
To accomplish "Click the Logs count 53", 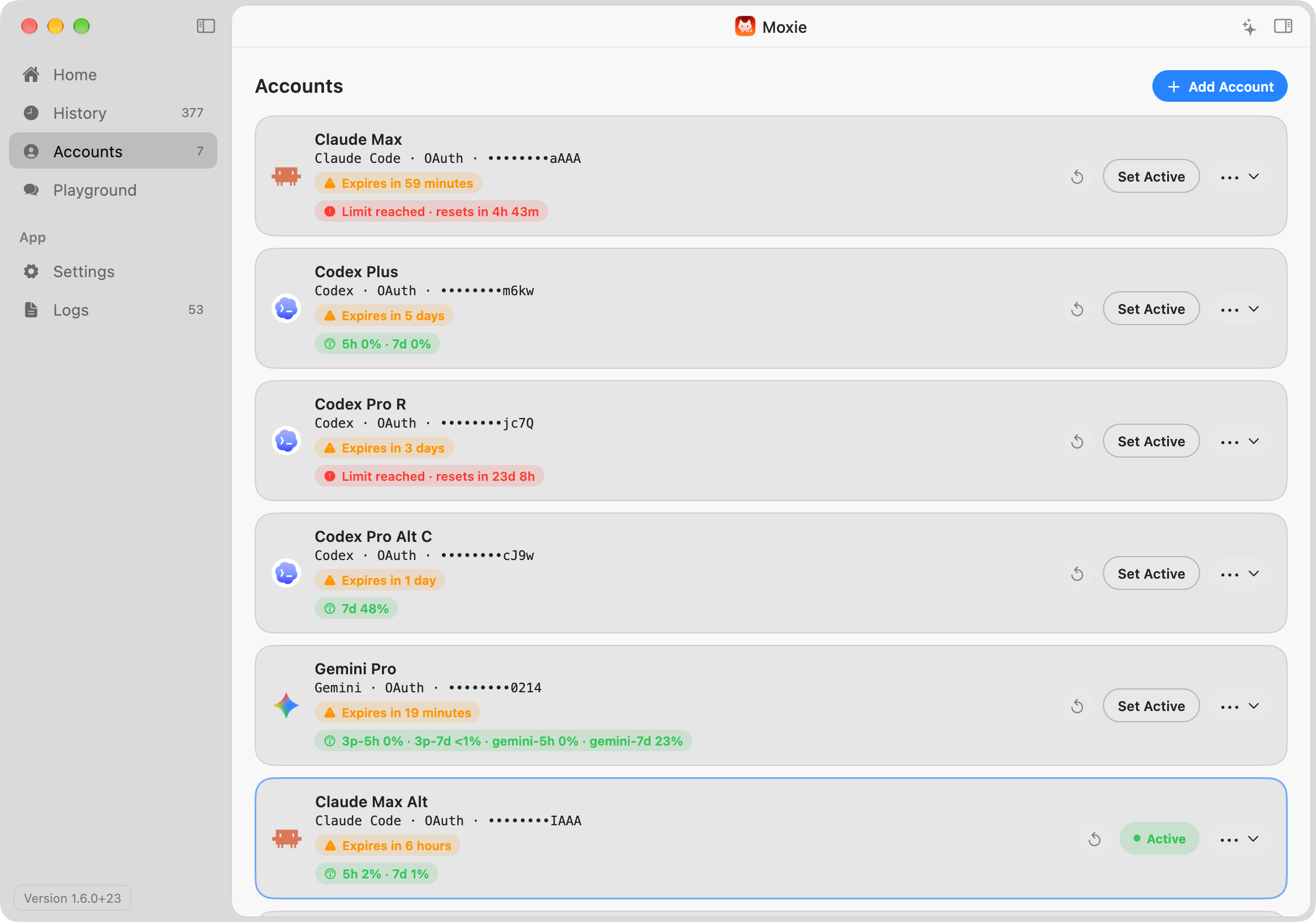I will [x=195, y=309].
